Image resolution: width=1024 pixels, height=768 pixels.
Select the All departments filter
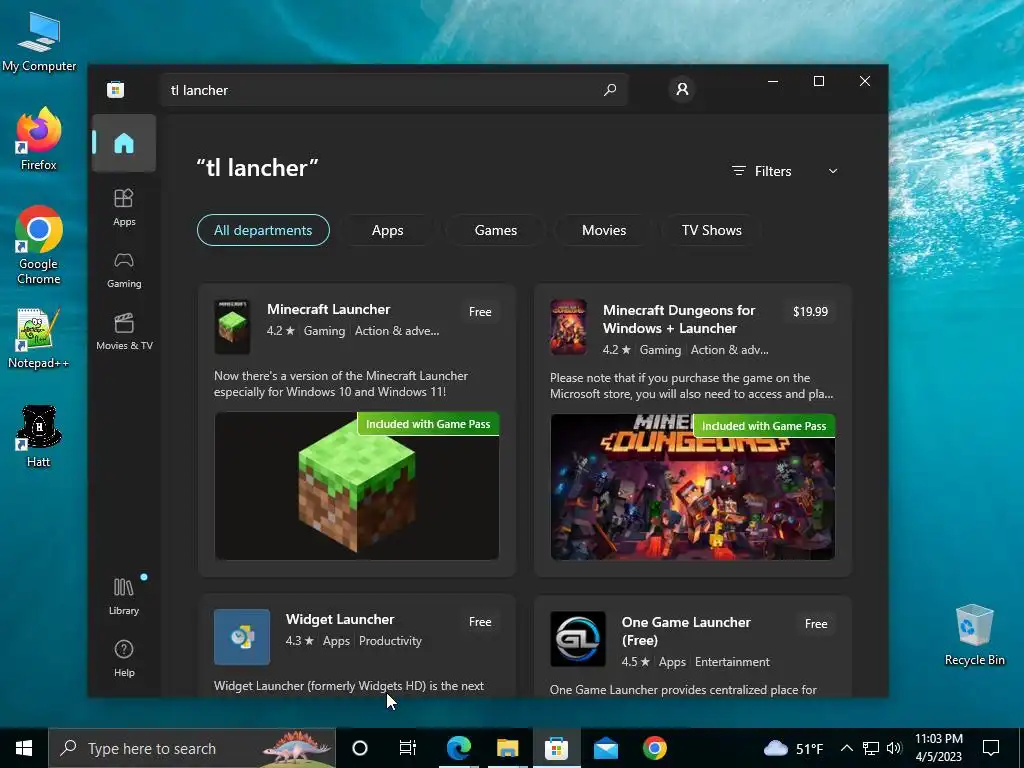pos(263,230)
